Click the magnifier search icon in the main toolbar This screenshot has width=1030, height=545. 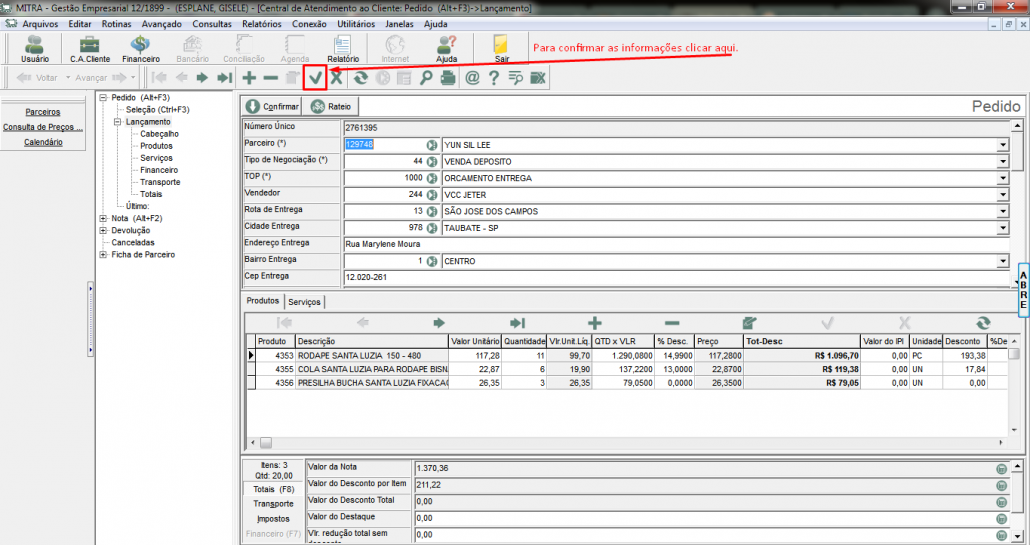426,77
